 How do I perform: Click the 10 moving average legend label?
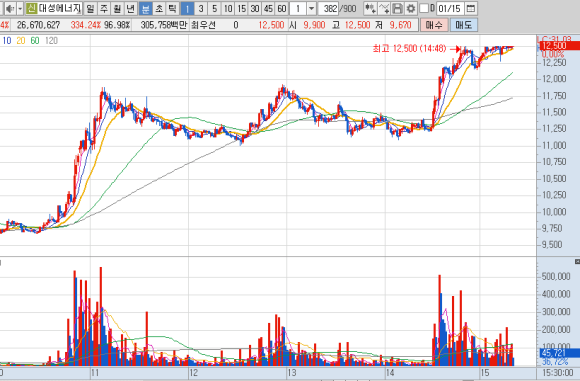point(7,41)
